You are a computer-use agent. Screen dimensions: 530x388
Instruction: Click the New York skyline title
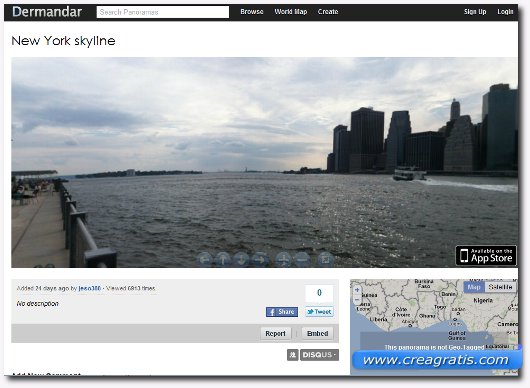point(63,41)
